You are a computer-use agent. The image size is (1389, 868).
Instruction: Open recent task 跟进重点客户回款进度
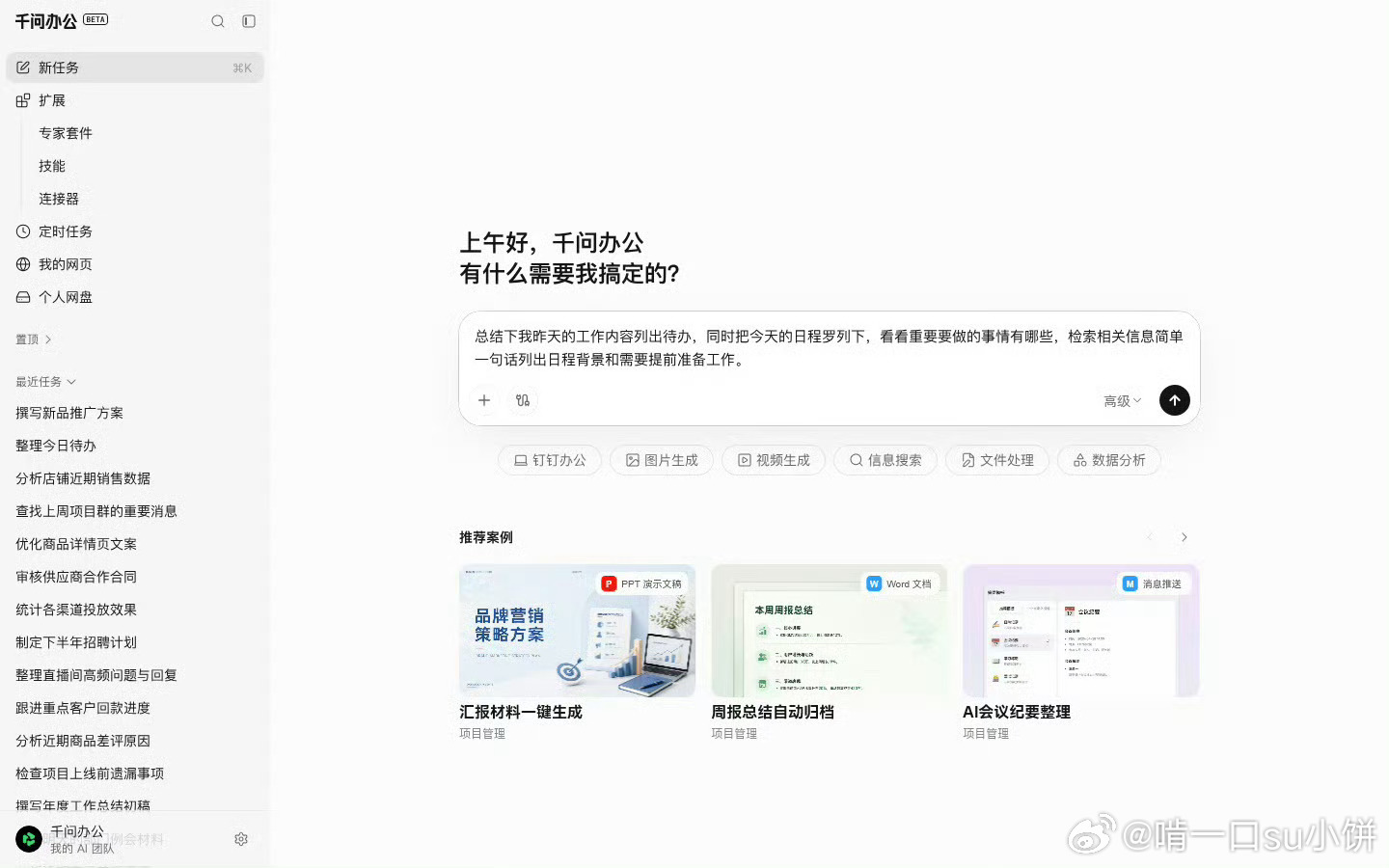tap(83, 708)
